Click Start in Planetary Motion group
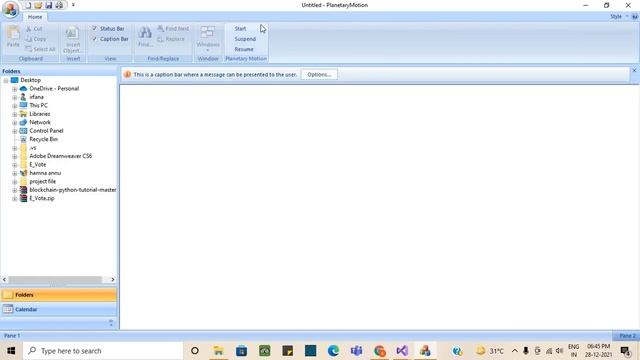 (x=240, y=29)
